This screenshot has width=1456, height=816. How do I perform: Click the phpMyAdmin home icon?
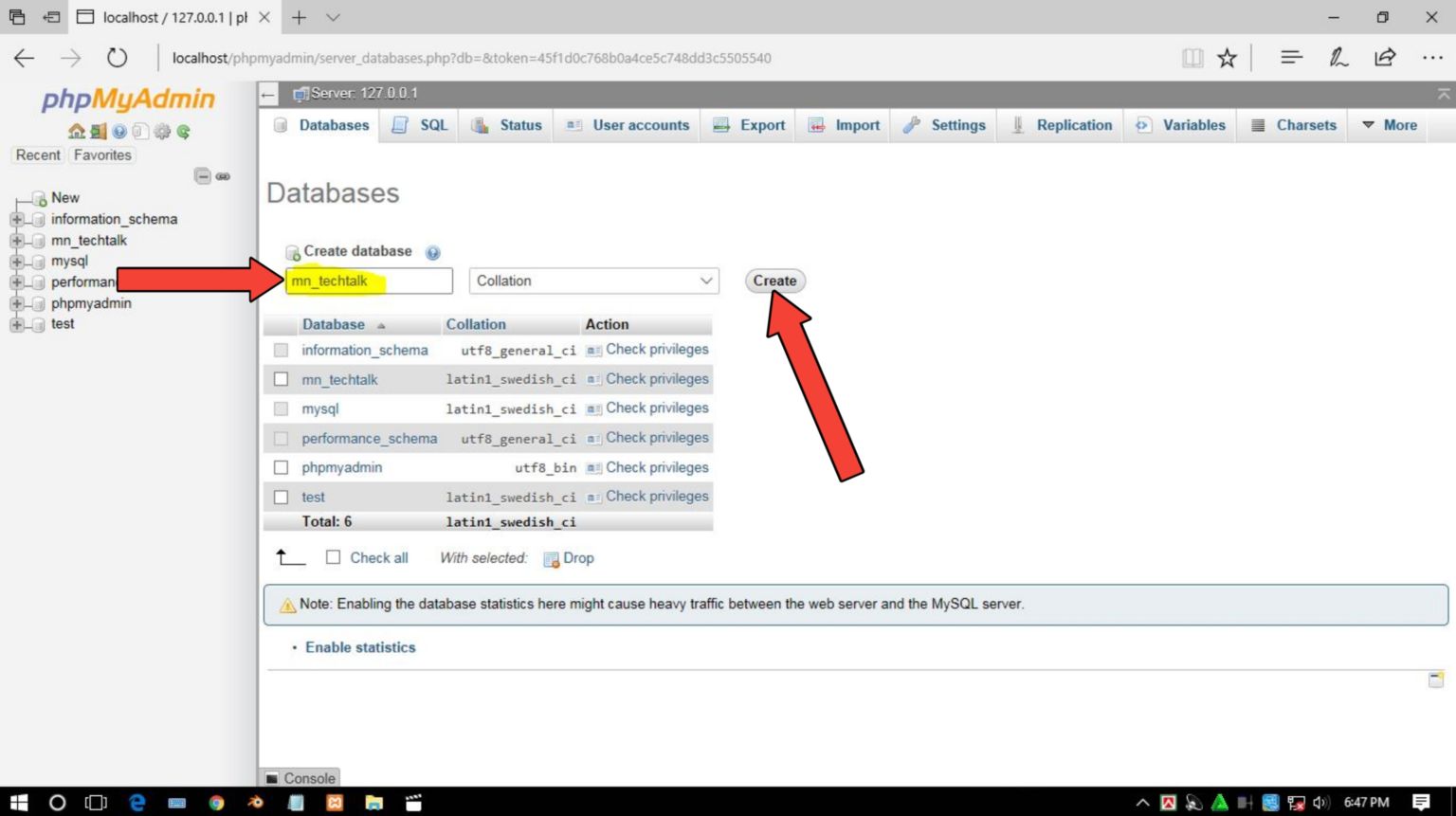[76, 132]
